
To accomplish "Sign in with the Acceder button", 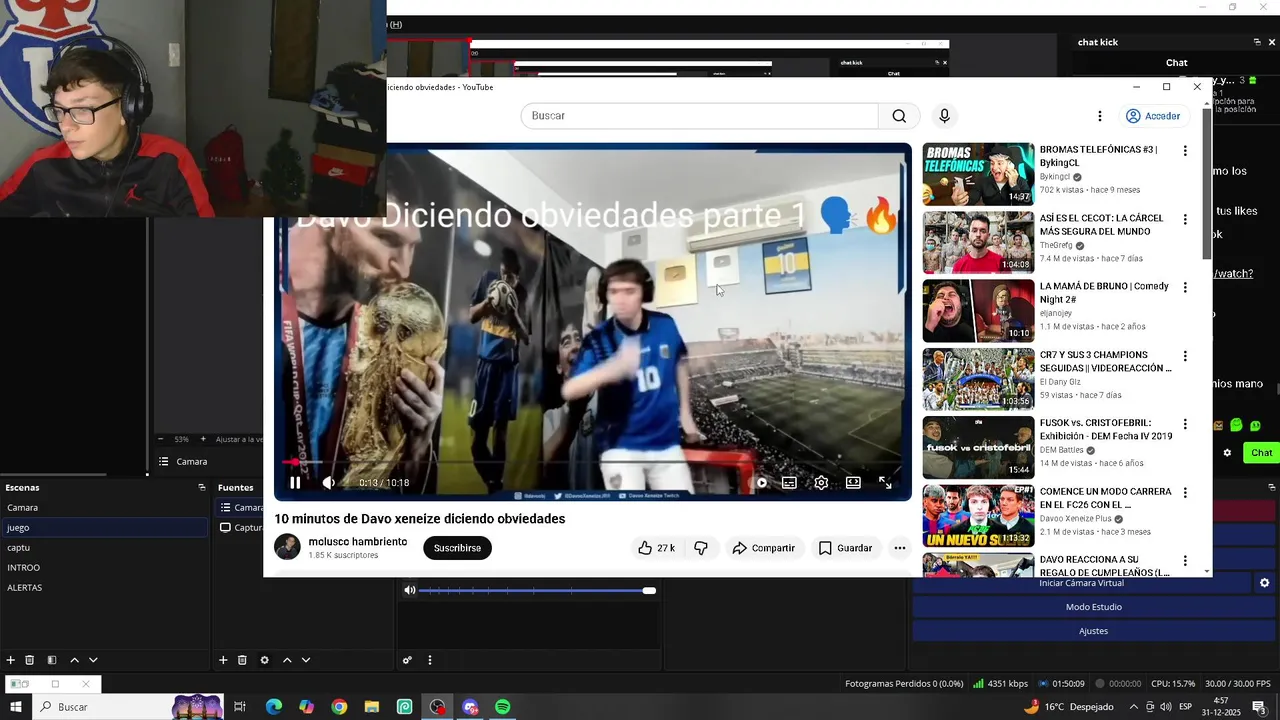I will (x=1153, y=116).
